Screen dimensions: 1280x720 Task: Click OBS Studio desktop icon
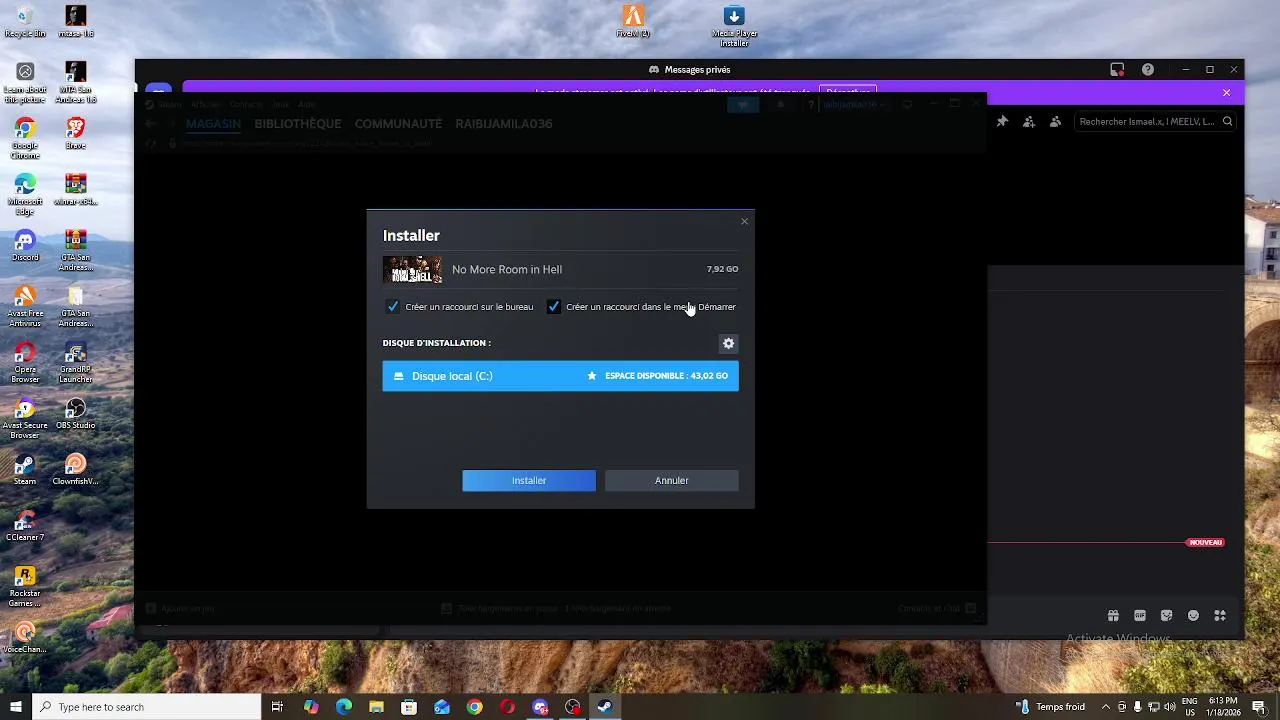coord(75,414)
